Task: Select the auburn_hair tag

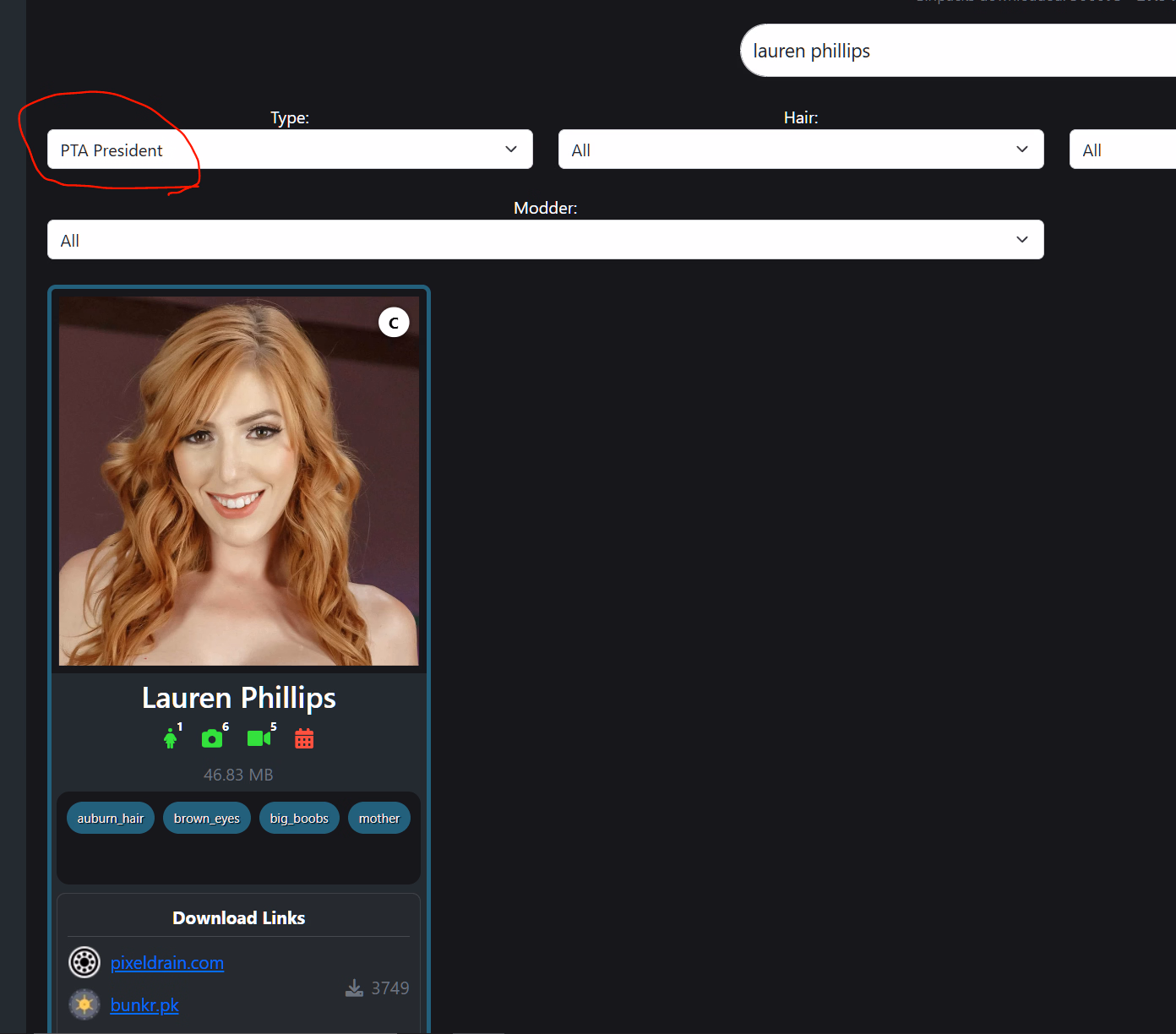Action: pyautogui.click(x=111, y=818)
